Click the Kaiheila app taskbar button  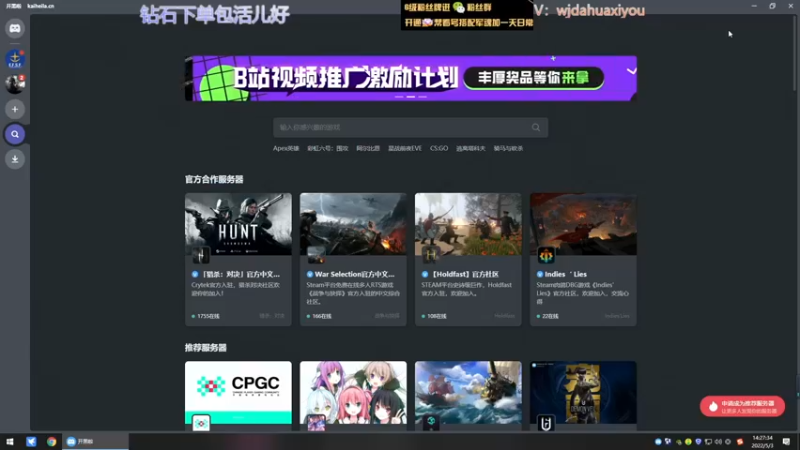pyautogui.click(x=95, y=442)
